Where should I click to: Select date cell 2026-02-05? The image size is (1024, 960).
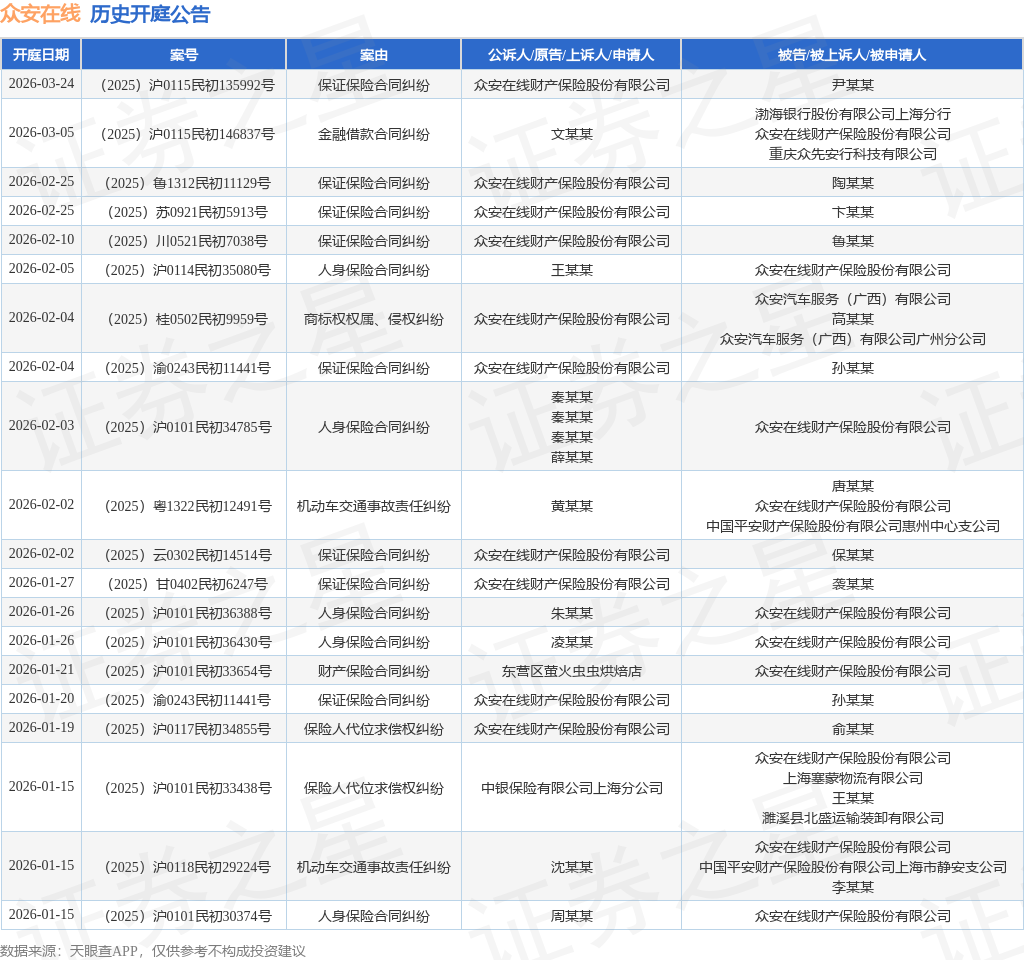[x=41, y=268]
